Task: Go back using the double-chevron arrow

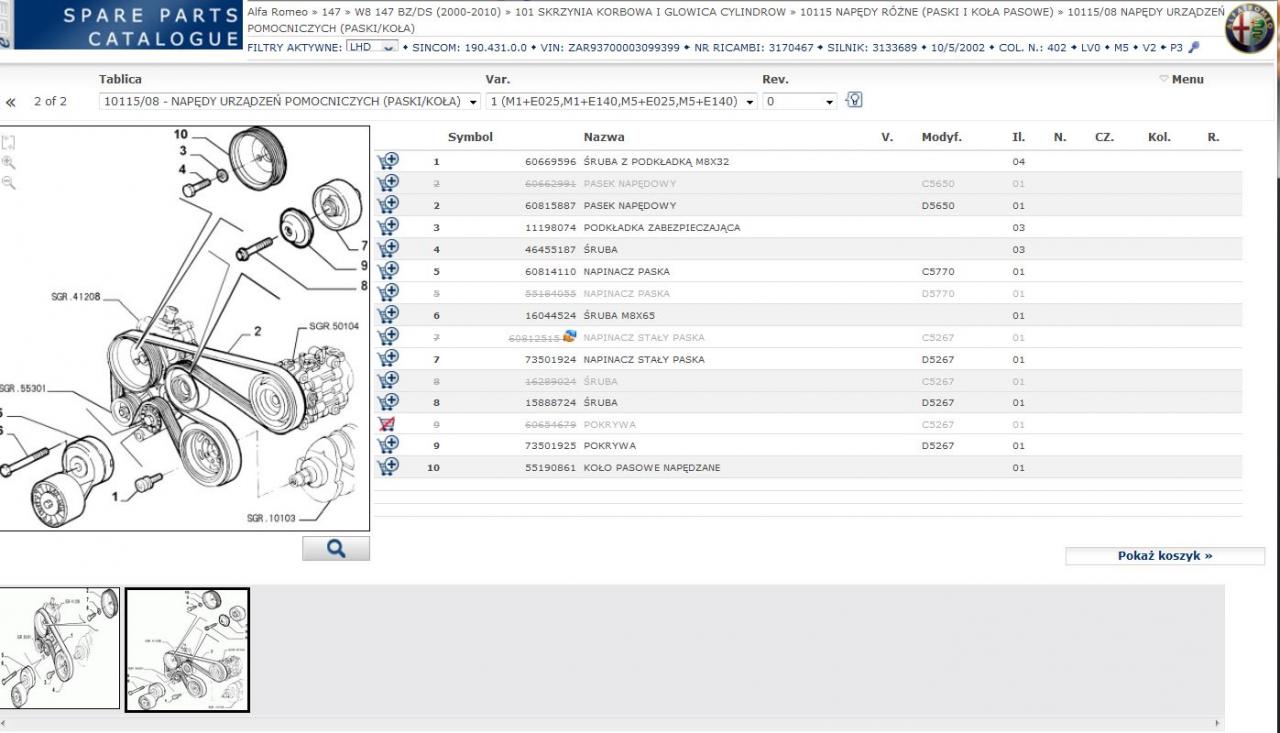Action: tap(10, 102)
